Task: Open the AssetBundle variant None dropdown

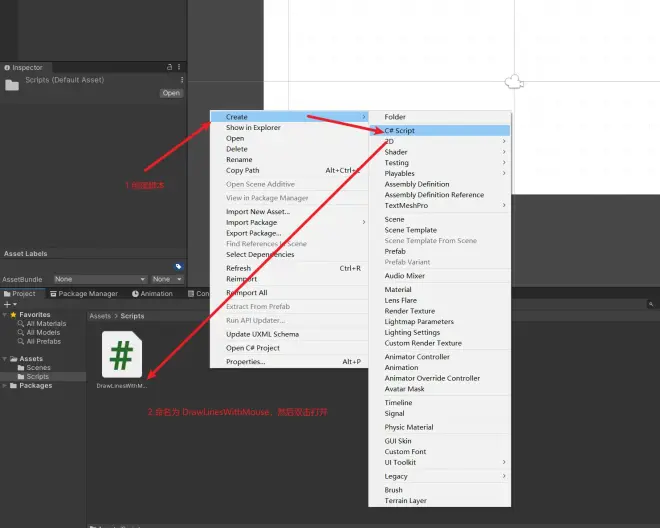Action: 167,279
